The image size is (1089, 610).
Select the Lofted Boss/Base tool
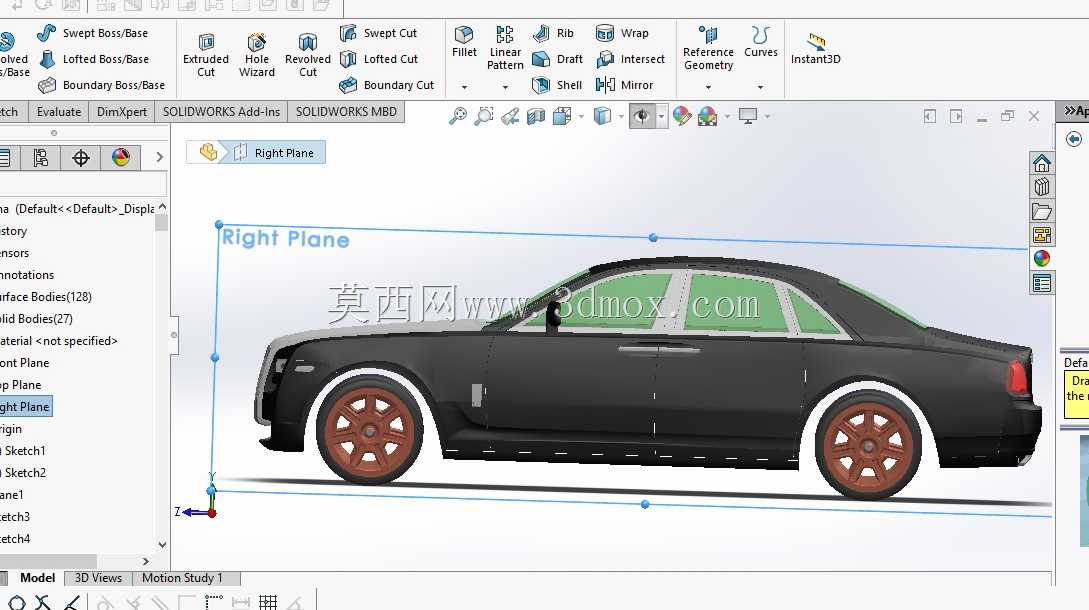[94, 59]
